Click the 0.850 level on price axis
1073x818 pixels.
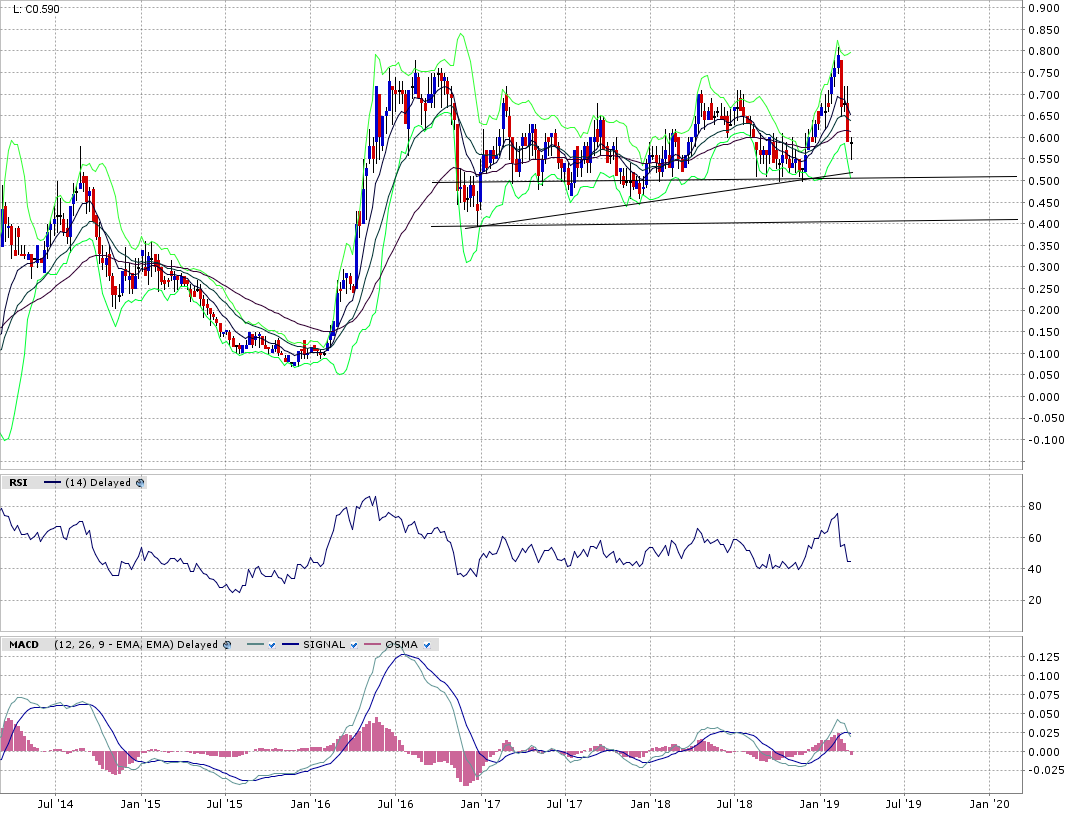click(1043, 30)
